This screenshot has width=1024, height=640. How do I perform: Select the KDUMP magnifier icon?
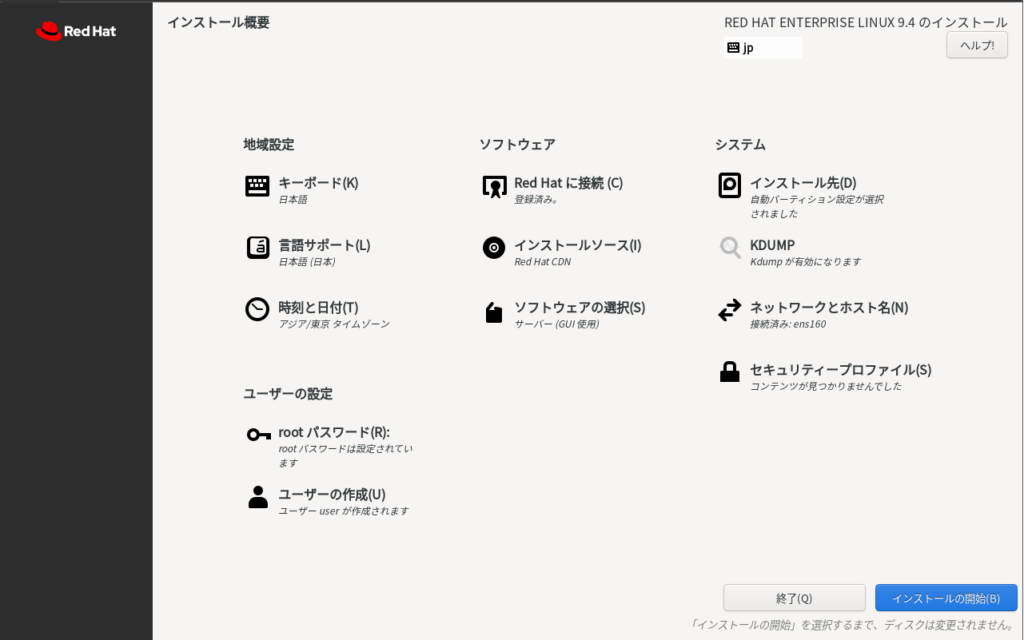pyautogui.click(x=730, y=248)
